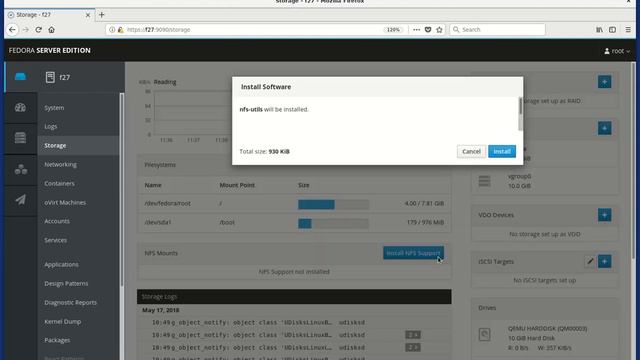Close the Storage - f27 tab

point(88,15)
